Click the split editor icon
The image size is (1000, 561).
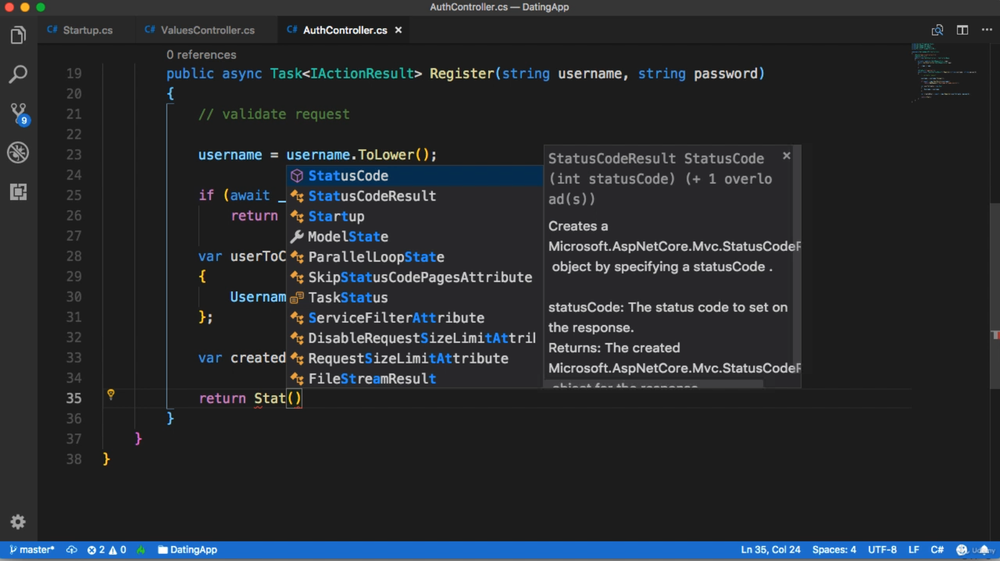coord(962,30)
